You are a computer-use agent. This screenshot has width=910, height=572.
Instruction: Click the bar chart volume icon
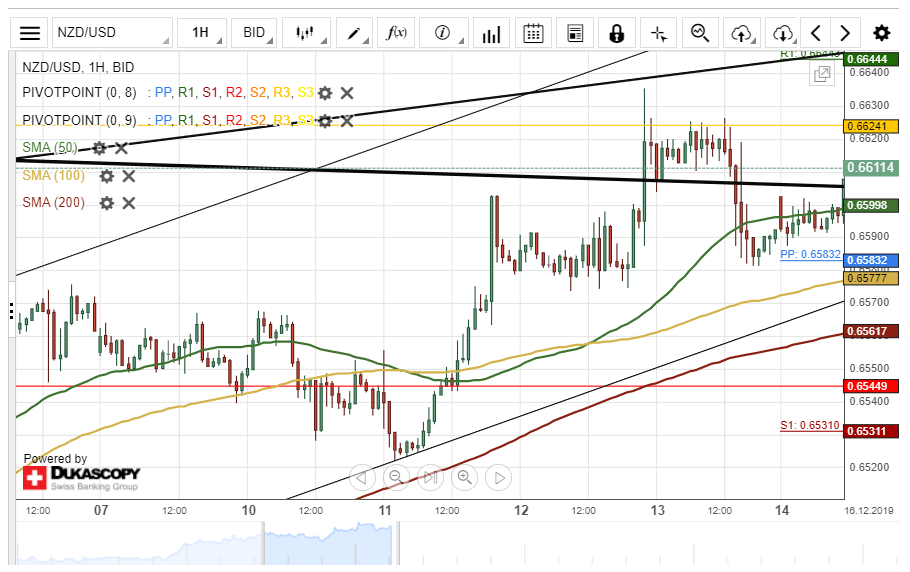click(x=491, y=32)
